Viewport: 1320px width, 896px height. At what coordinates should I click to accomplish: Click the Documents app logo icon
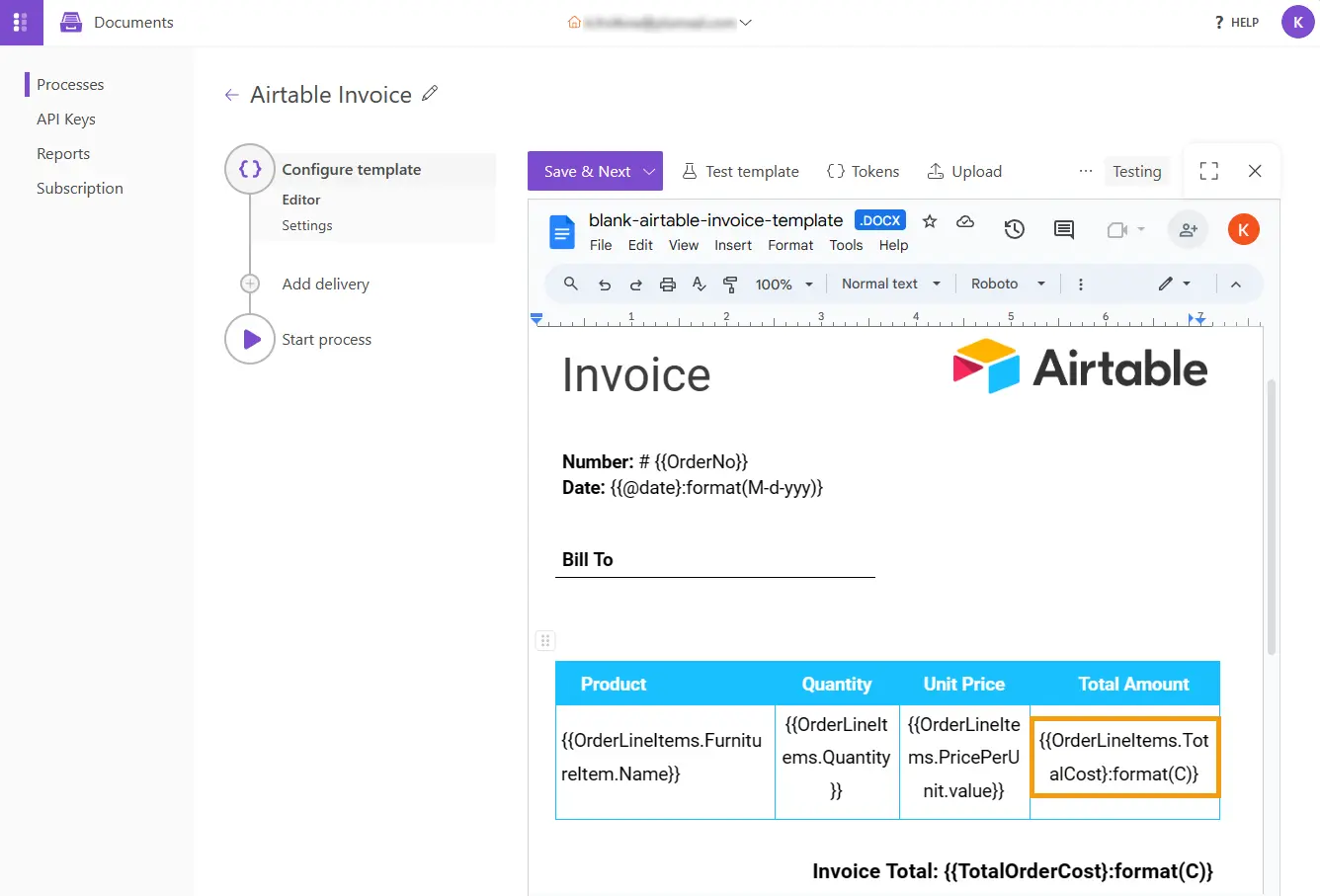coord(71,22)
